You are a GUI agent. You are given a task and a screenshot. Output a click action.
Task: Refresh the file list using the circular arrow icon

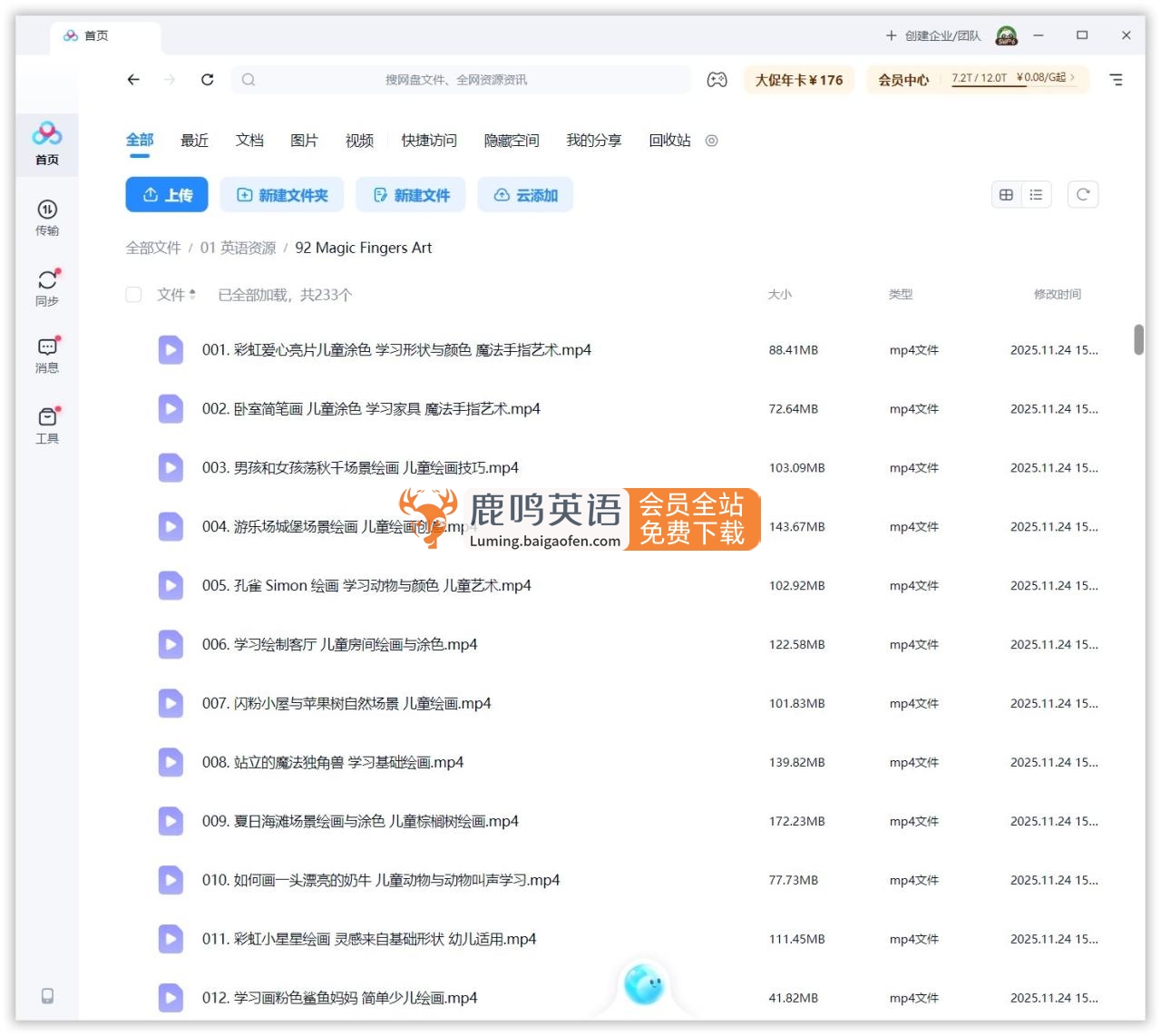(x=1083, y=194)
